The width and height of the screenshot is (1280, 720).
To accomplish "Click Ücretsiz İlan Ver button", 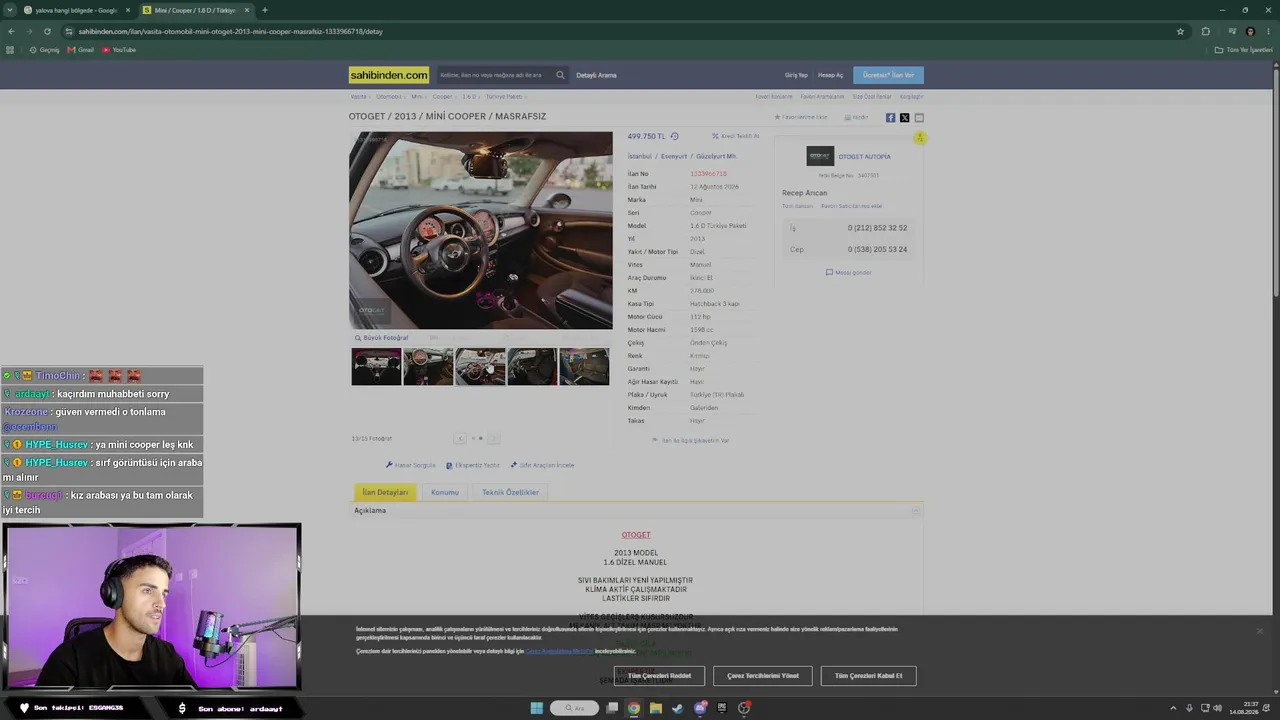I will click(x=888, y=75).
